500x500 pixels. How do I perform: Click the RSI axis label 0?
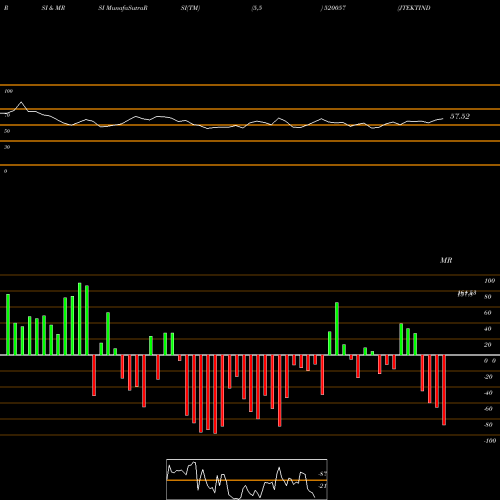pyautogui.click(x=5, y=171)
